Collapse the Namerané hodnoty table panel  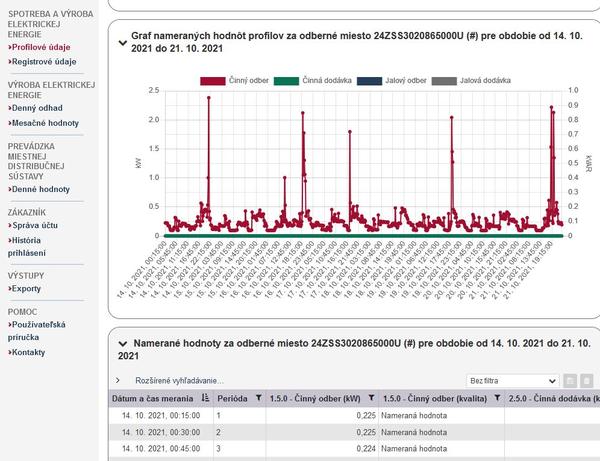pos(123,342)
